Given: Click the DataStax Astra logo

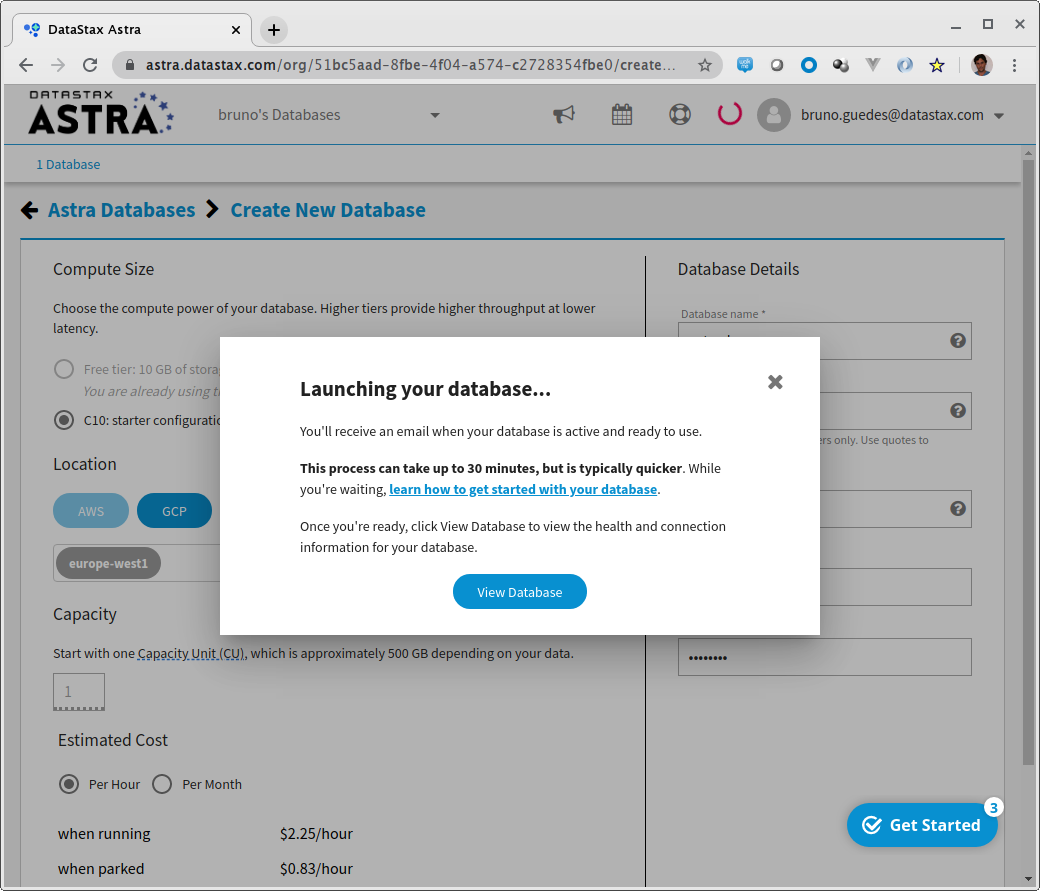Looking at the screenshot, I should click(101, 113).
